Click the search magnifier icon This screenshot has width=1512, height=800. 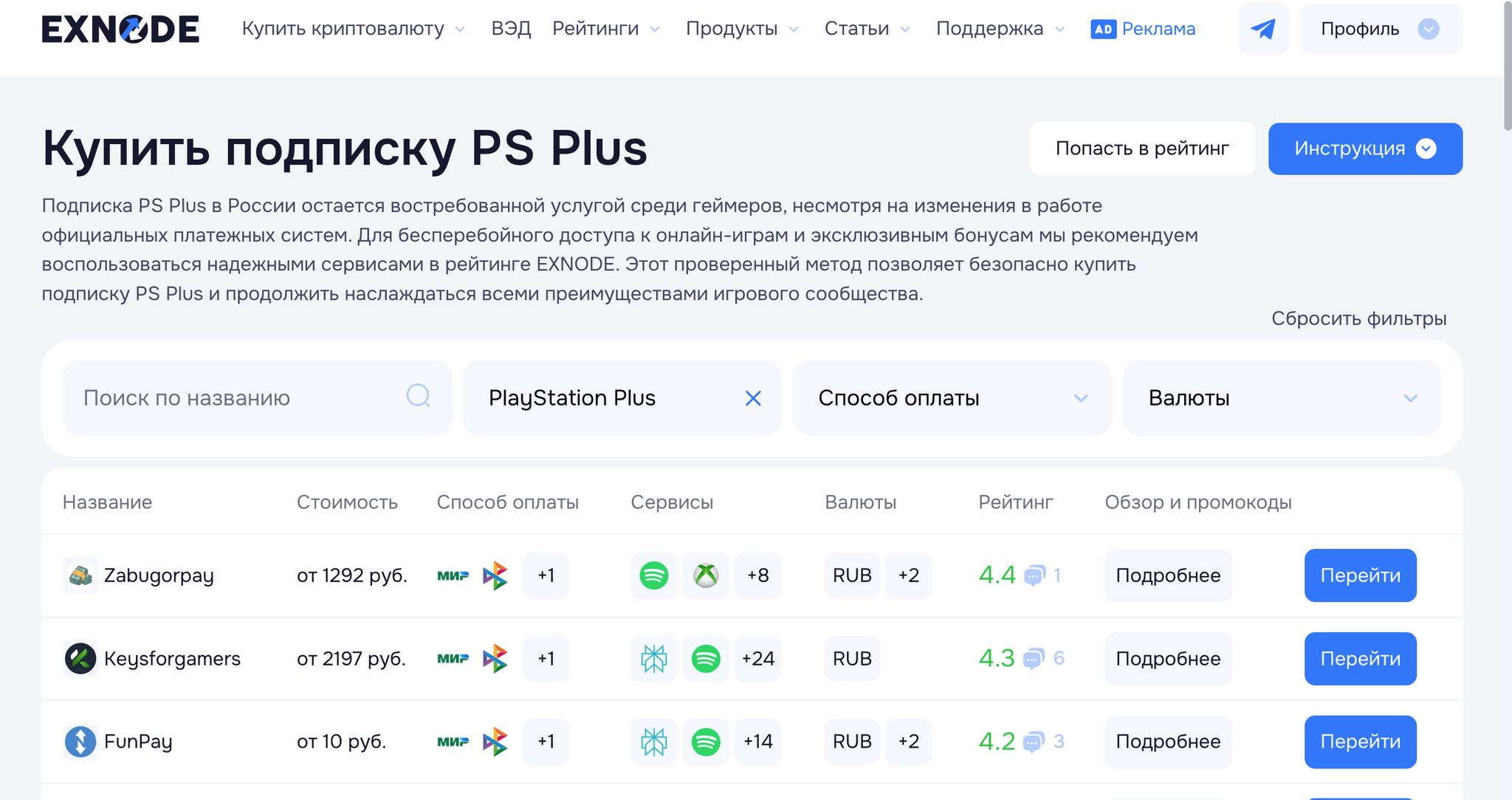click(x=419, y=397)
